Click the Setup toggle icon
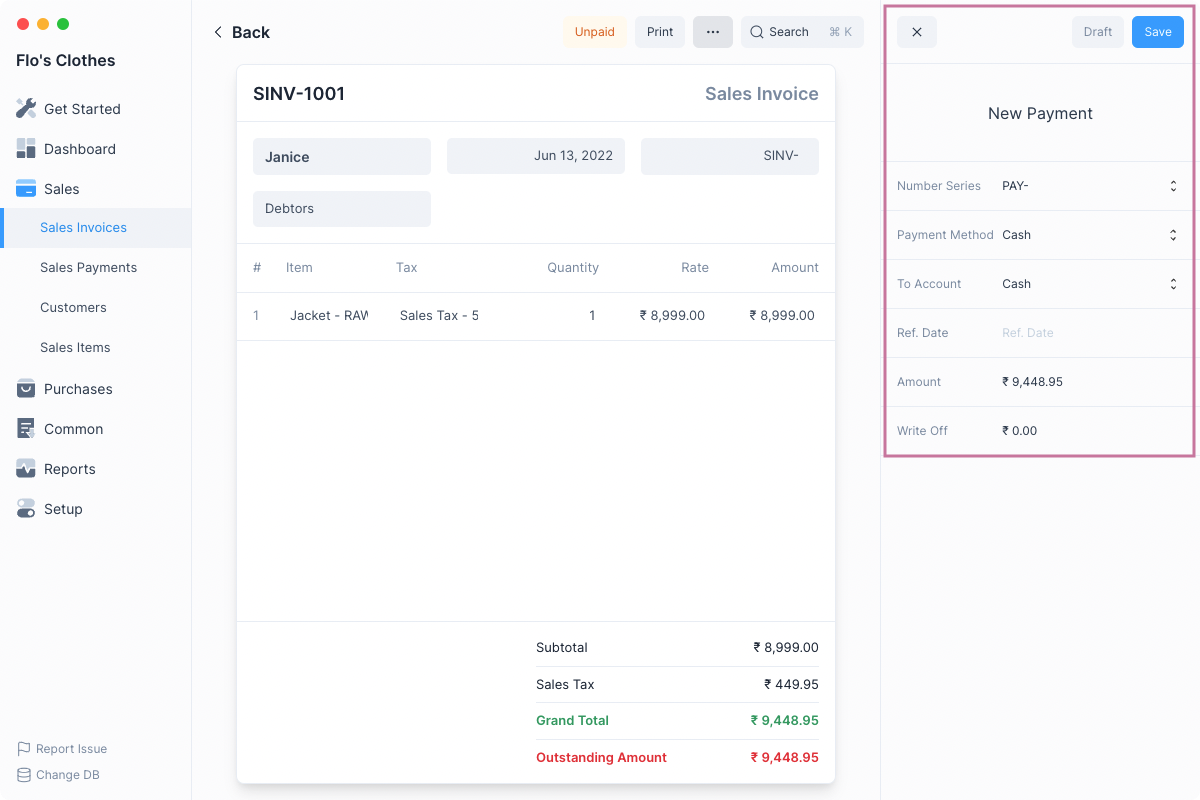Image resolution: width=1200 pixels, height=800 pixels. click(x=26, y=509)
